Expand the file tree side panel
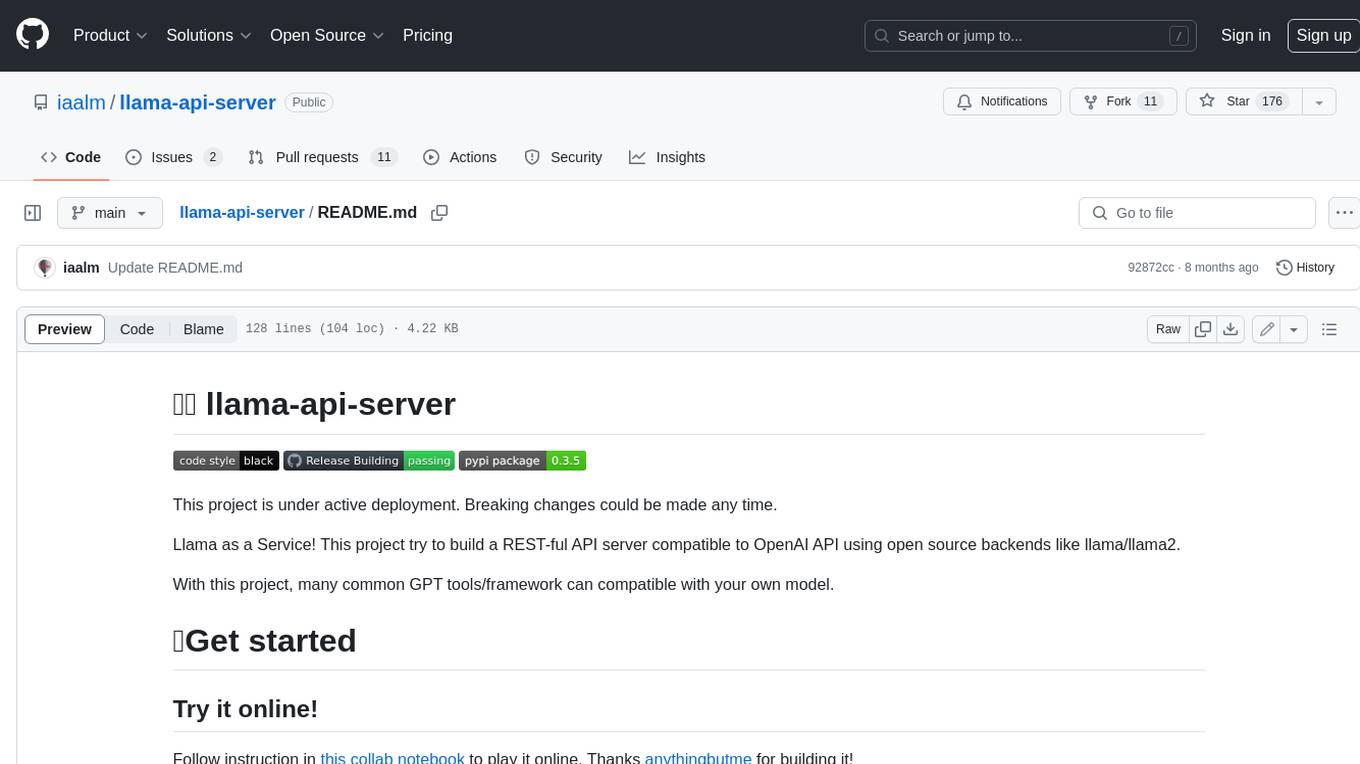Image resolution: width=1360 pixels, height=764 pixels. click(32, 213)
